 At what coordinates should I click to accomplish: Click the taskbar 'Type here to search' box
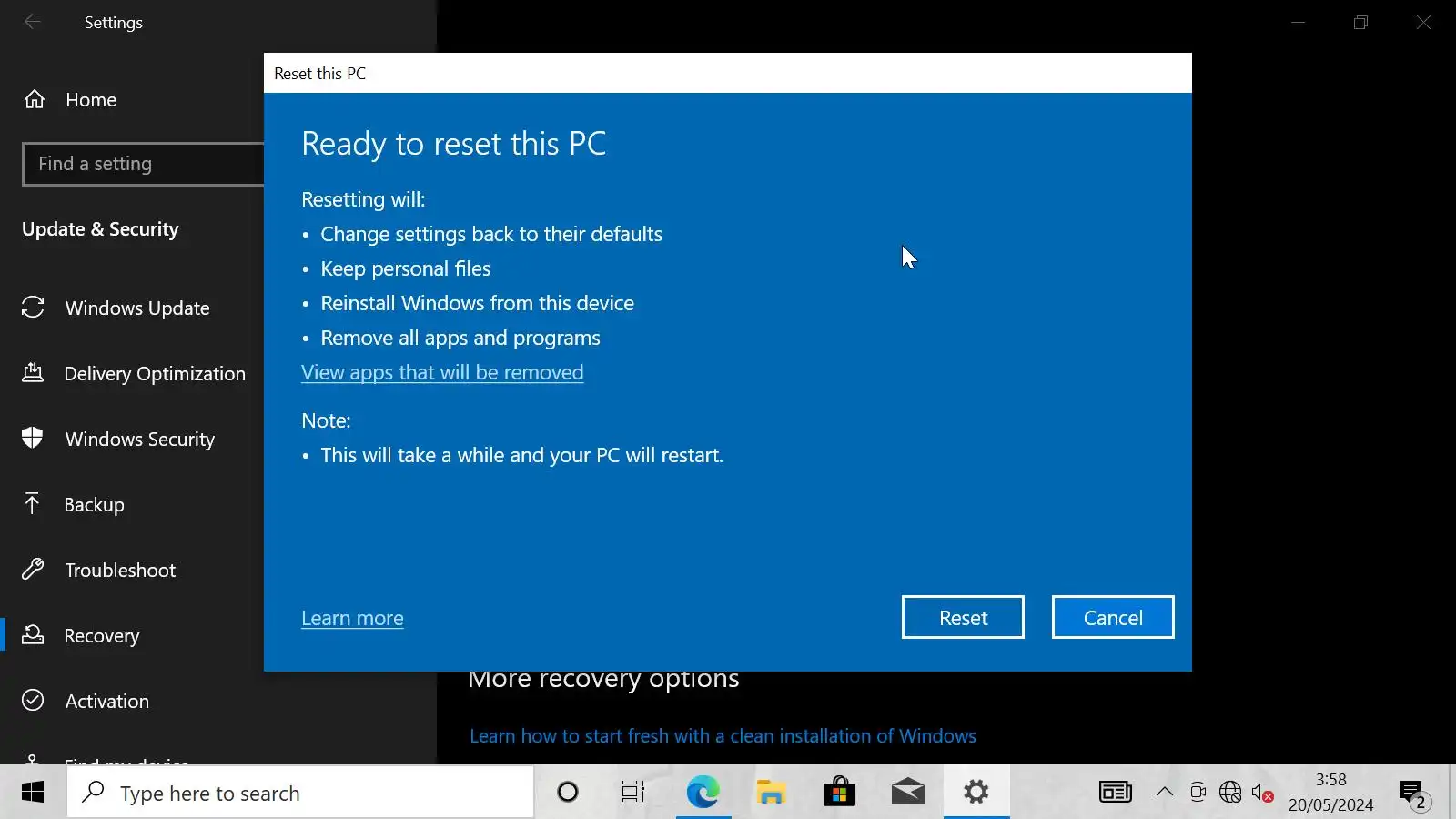click(x=300, y=793)
